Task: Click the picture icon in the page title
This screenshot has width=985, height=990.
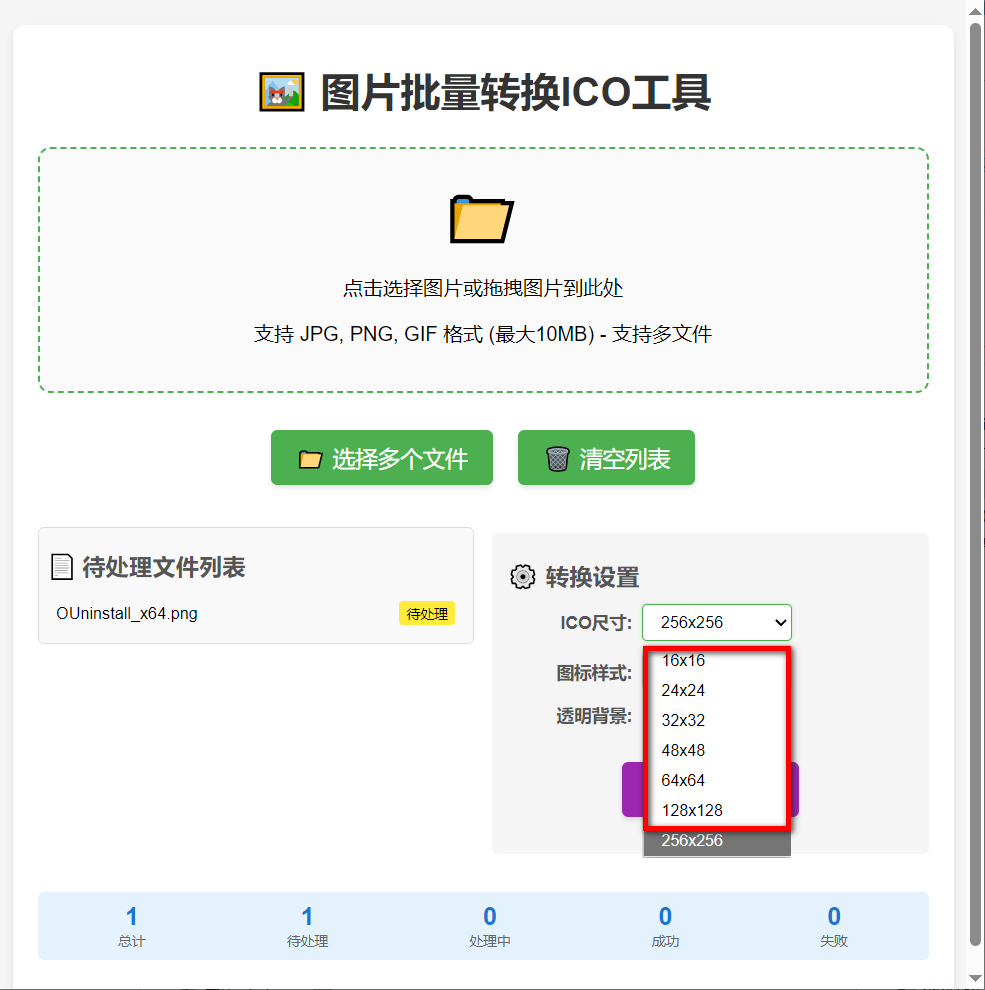Action: pos(281,90)
